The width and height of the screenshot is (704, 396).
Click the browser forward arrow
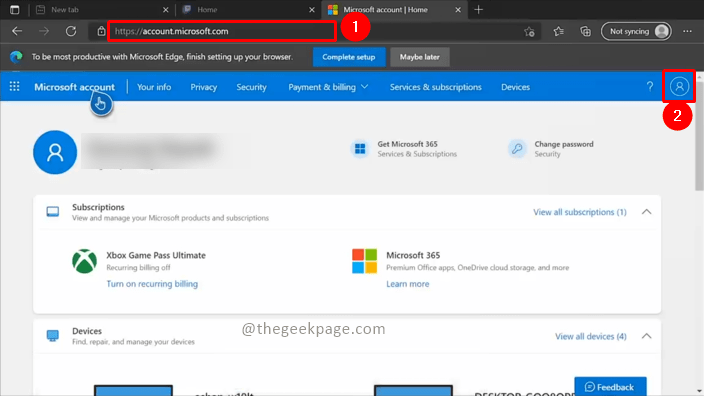coord(44,31)
